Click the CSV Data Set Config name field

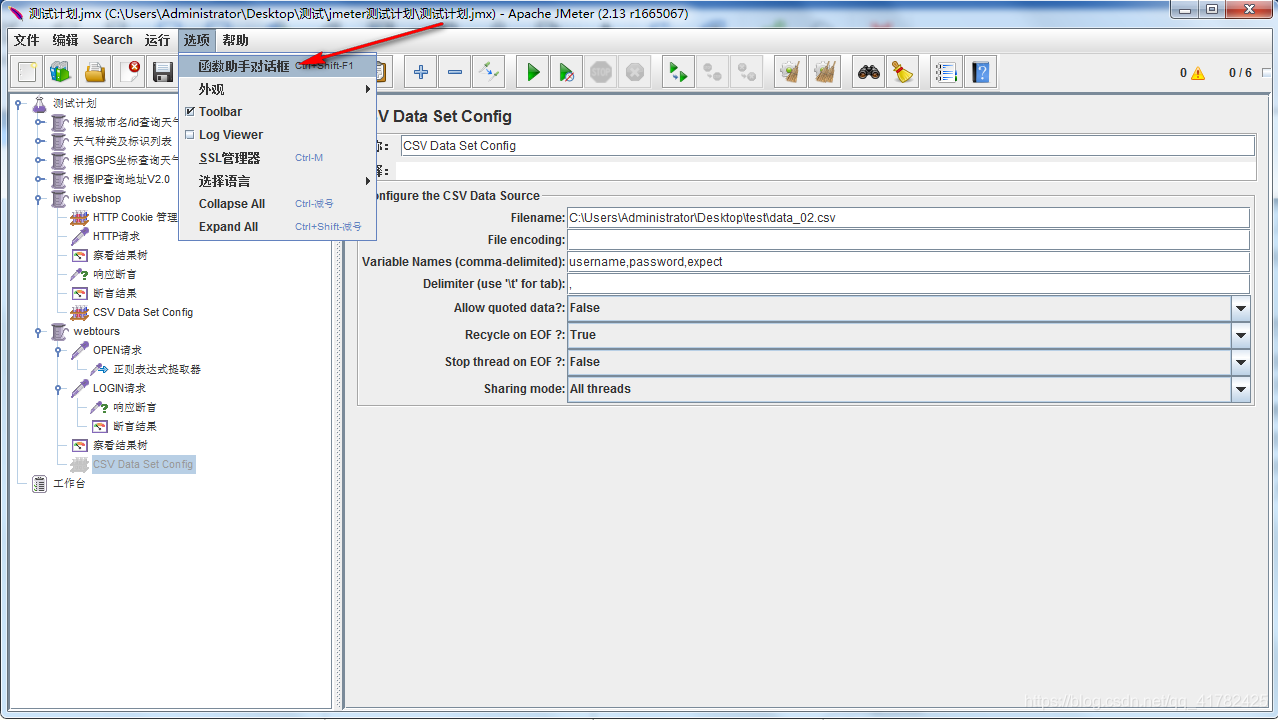coord(827,146)
